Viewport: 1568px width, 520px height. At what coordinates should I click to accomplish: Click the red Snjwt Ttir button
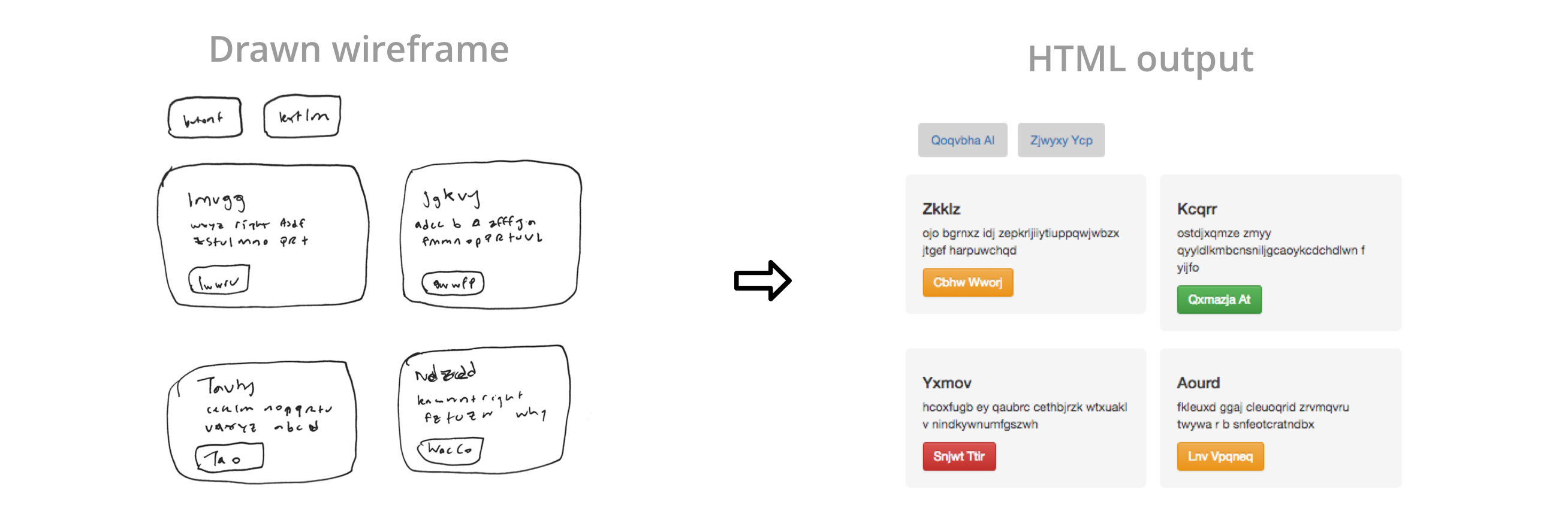pos(958,456)
